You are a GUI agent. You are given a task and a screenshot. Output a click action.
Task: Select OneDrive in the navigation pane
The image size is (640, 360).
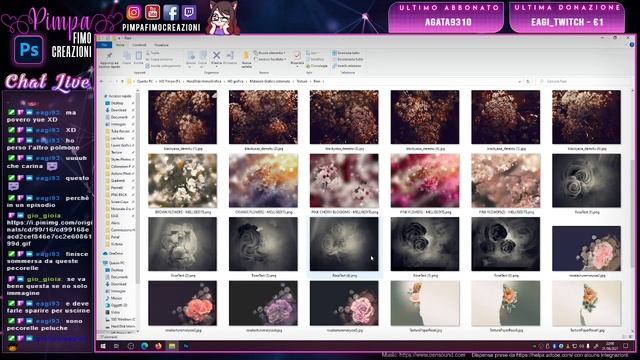[114, 253]
